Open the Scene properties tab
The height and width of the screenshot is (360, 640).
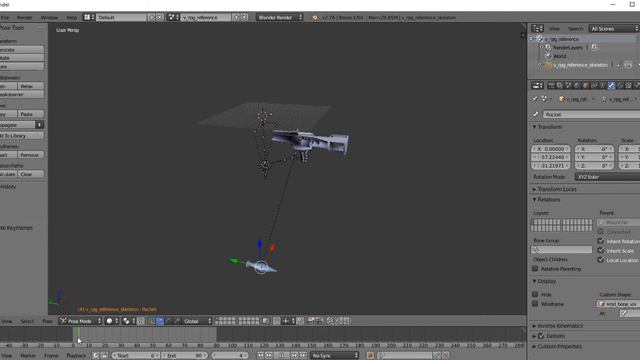pos(567,85)
